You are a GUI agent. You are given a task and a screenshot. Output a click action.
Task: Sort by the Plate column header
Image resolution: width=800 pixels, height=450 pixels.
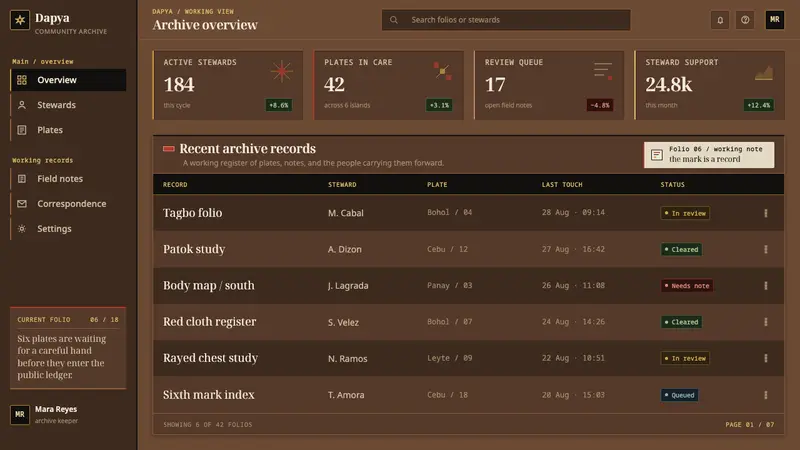(437, 185)
